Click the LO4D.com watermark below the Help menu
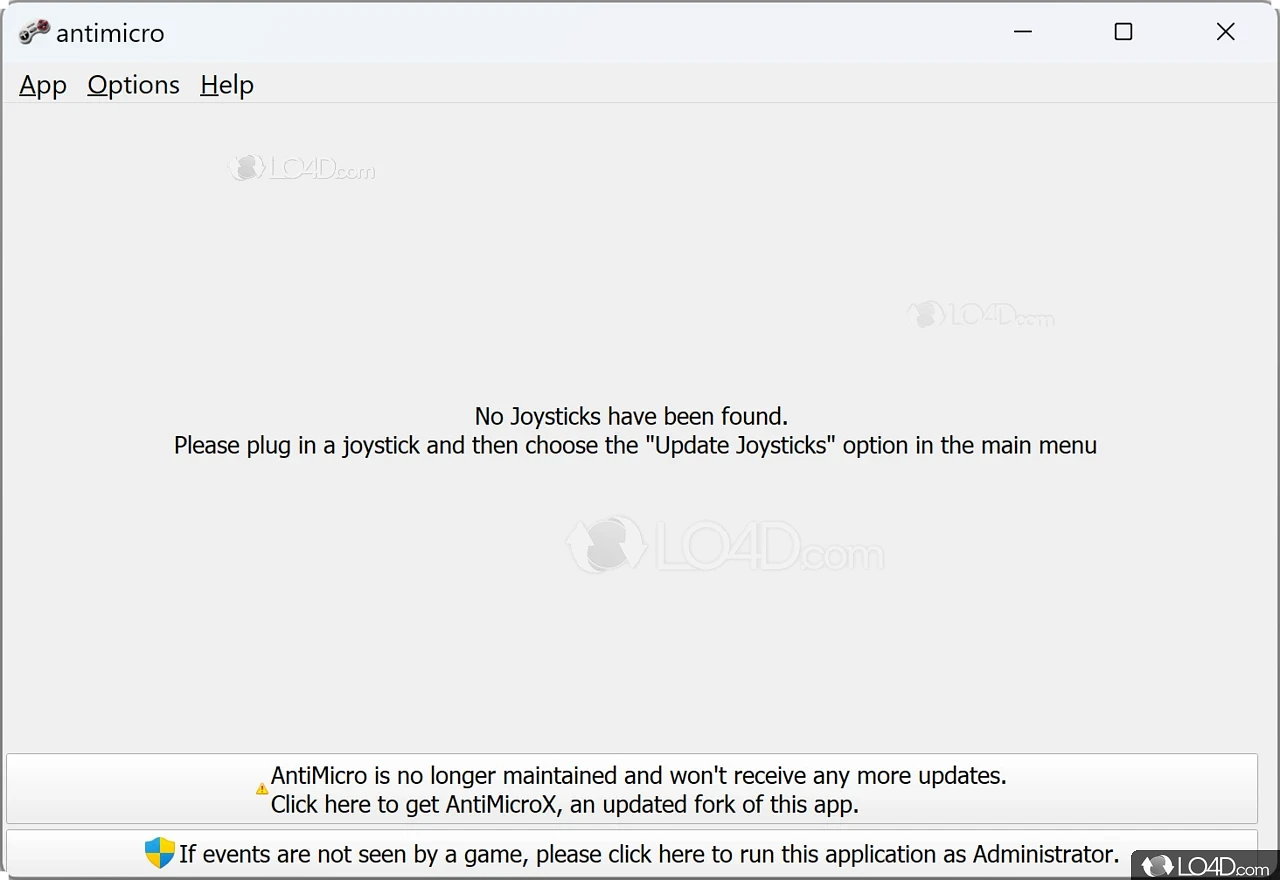The height and width of the screenshot is (880, 1280). pyautogui.click(x=302, y=168)
